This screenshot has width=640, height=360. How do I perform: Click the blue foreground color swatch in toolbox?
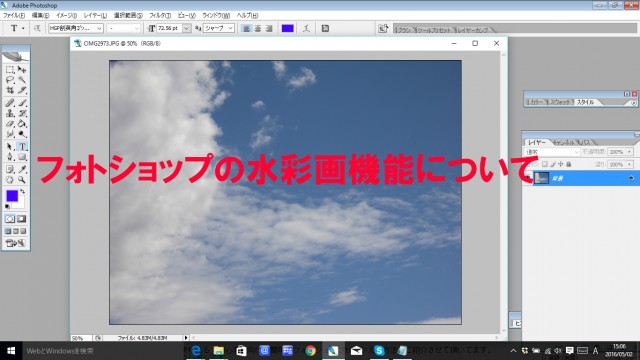tap(12, 196)
